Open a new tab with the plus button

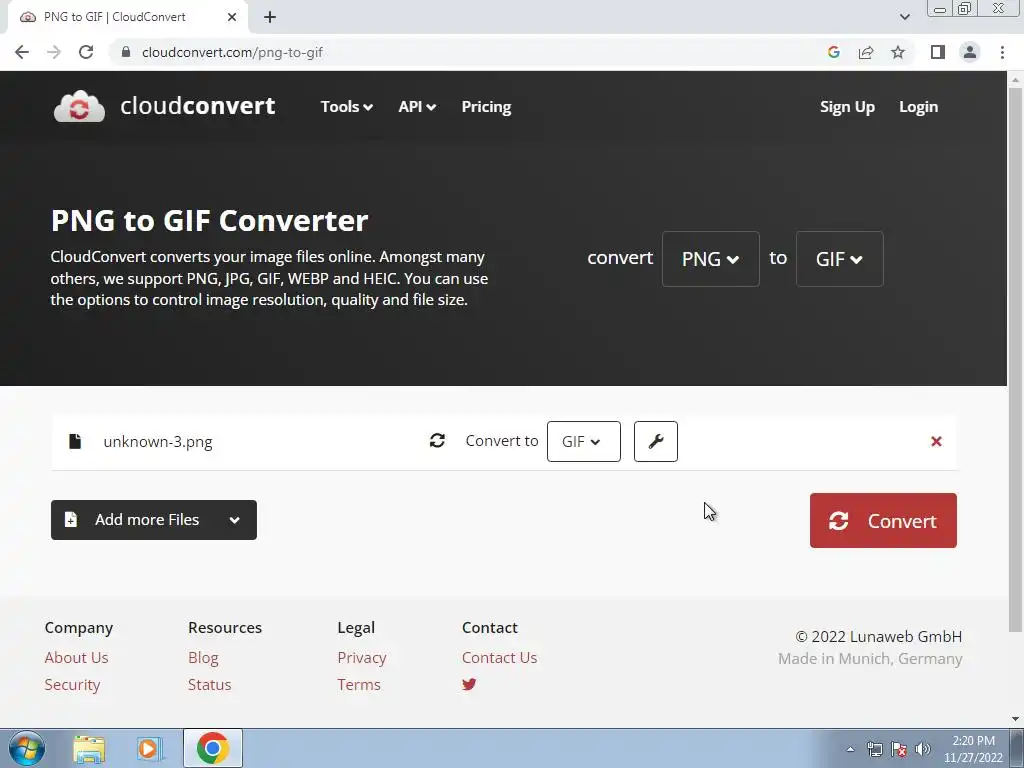(270, 17)
